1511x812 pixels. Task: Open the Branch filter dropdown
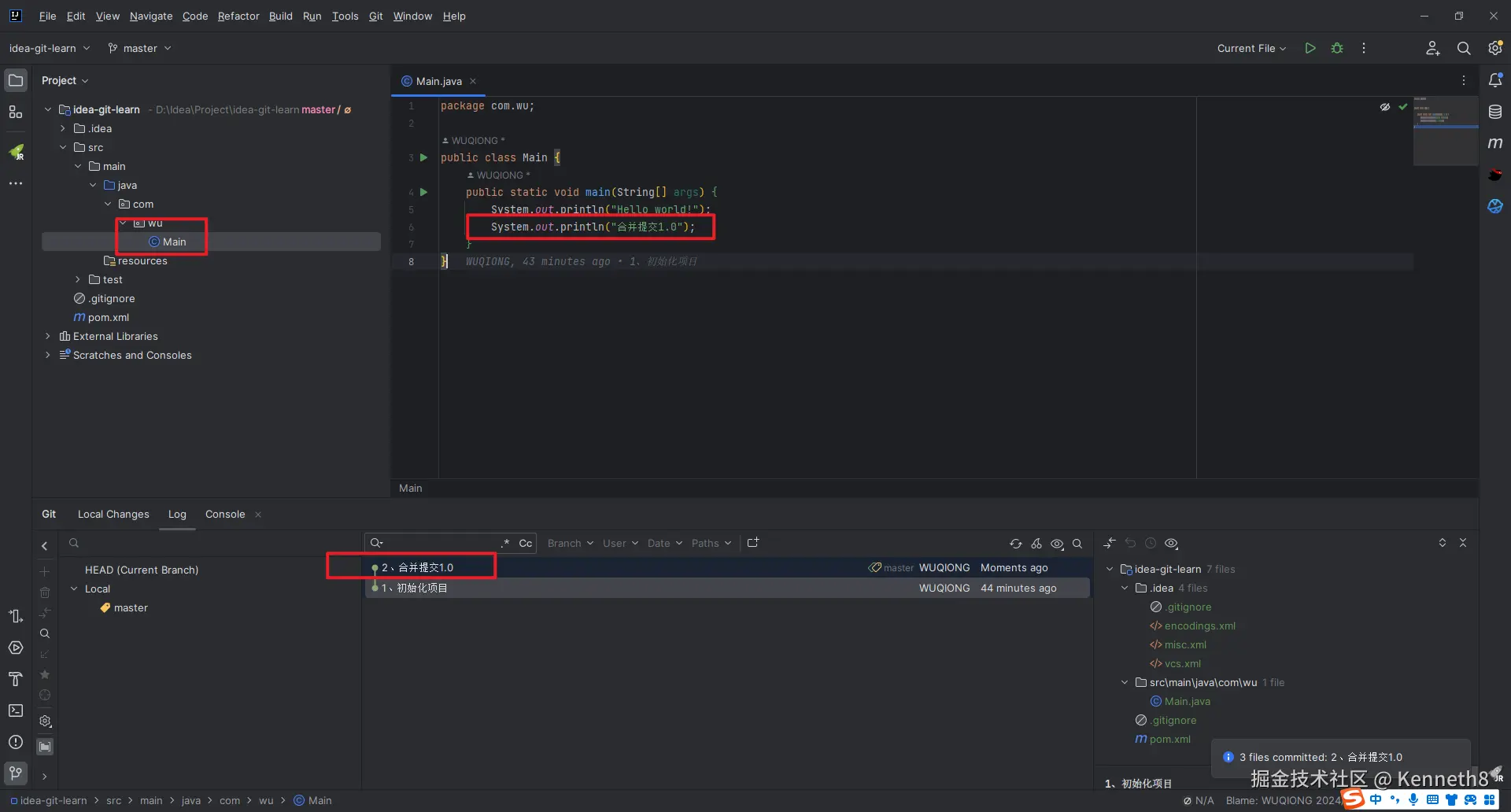coord(571,543)
